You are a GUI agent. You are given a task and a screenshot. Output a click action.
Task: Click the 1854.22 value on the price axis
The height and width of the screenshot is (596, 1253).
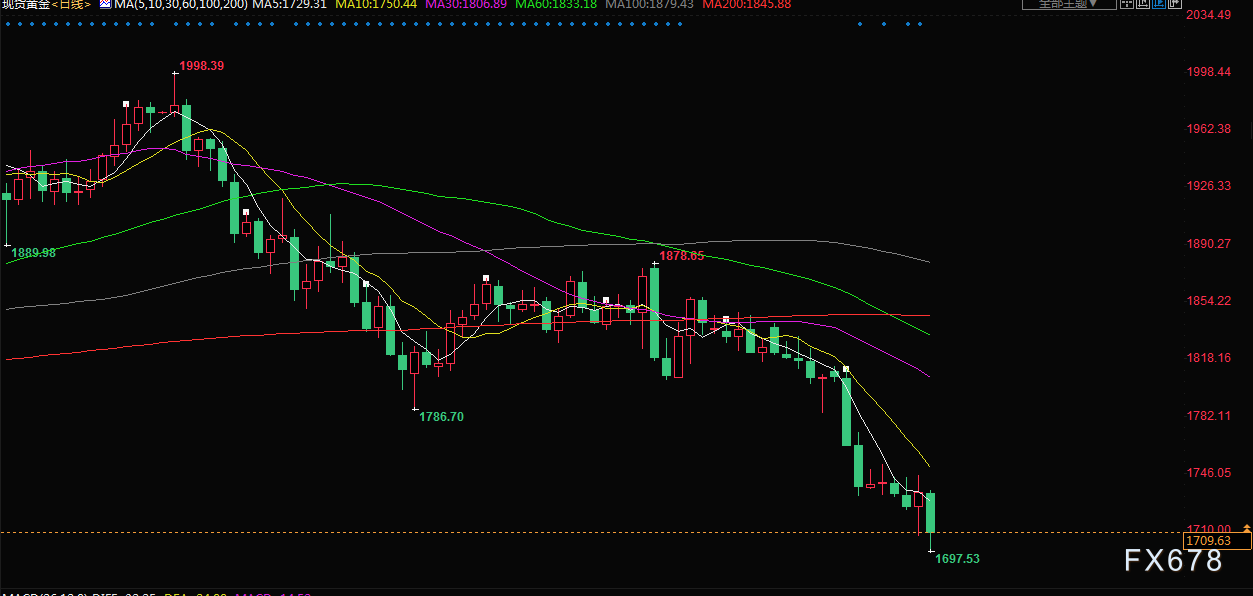click(1207, 301)
